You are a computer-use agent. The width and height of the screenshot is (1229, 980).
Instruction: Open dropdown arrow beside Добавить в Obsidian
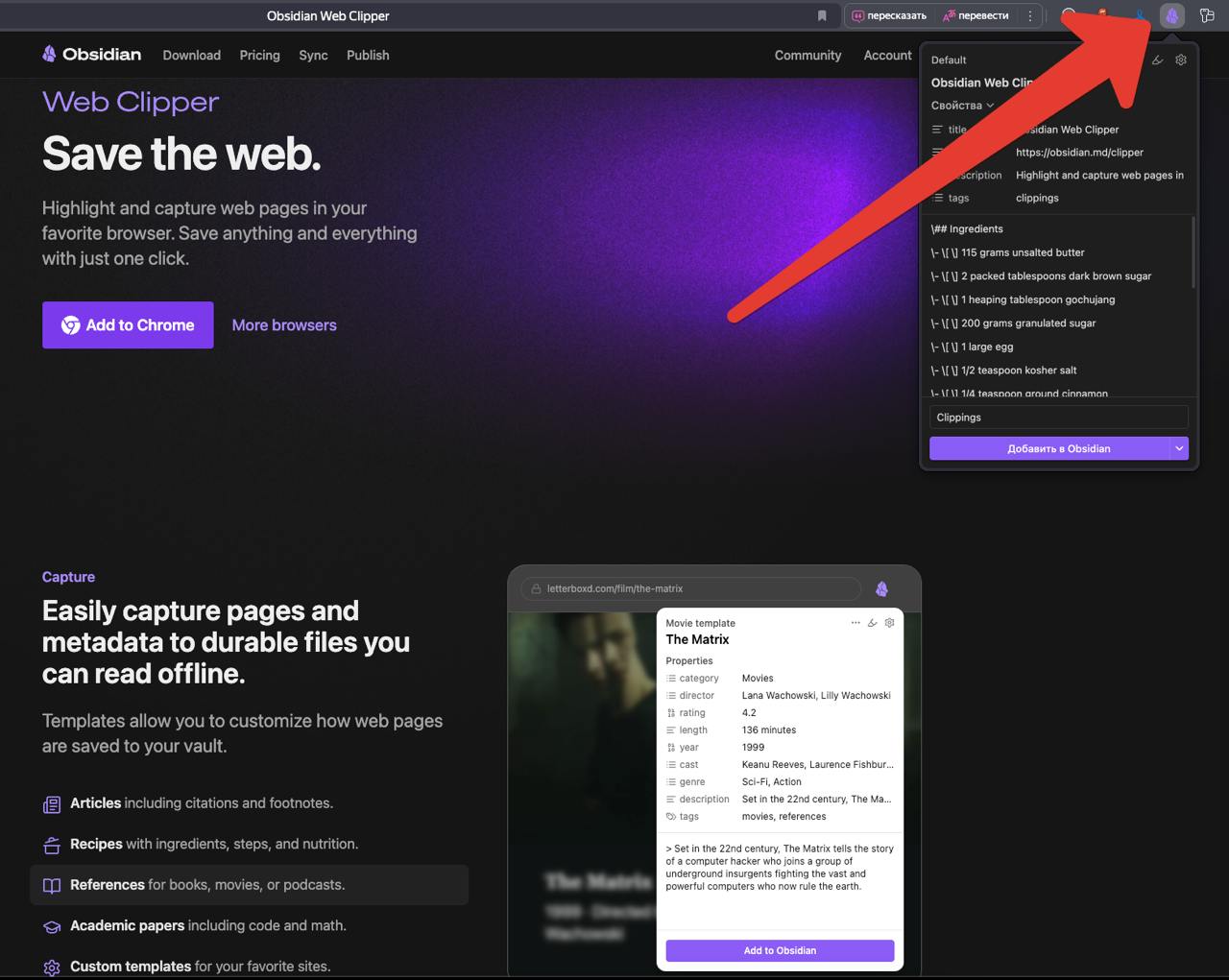point(1179,448)
